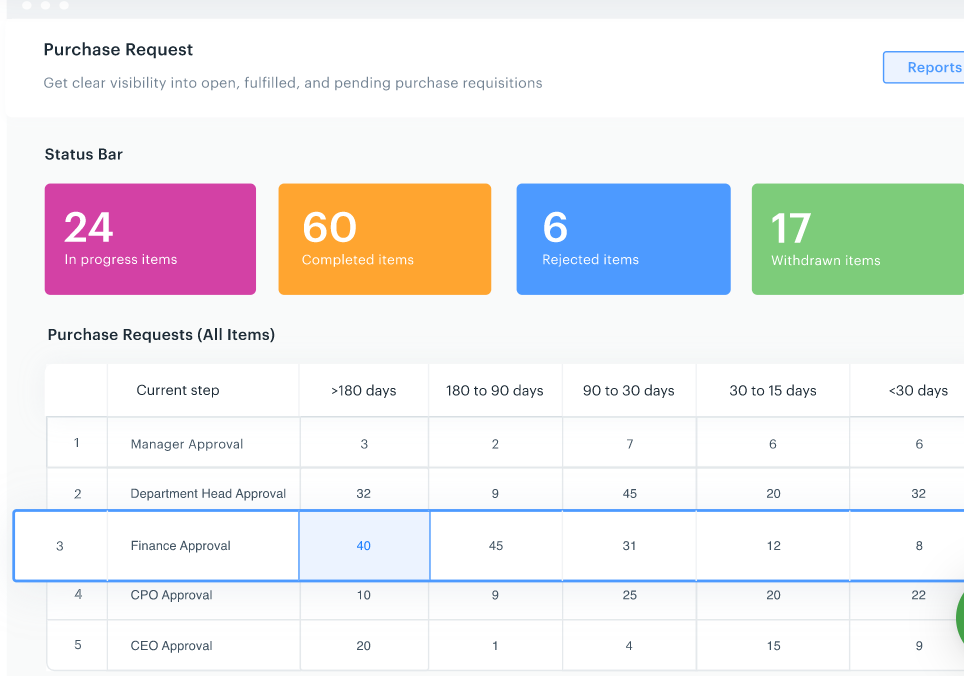Select the 90 to 30 days header

pos(628,390)
